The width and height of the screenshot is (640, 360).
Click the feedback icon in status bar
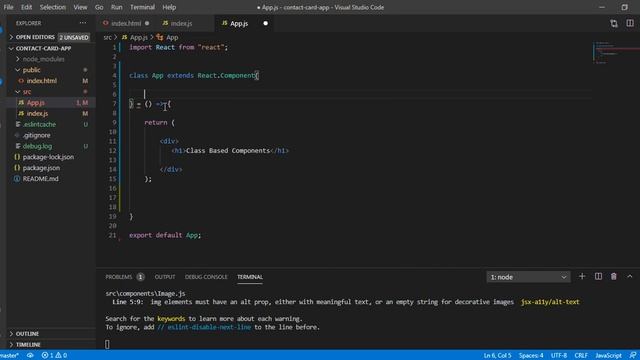point(633,356)
